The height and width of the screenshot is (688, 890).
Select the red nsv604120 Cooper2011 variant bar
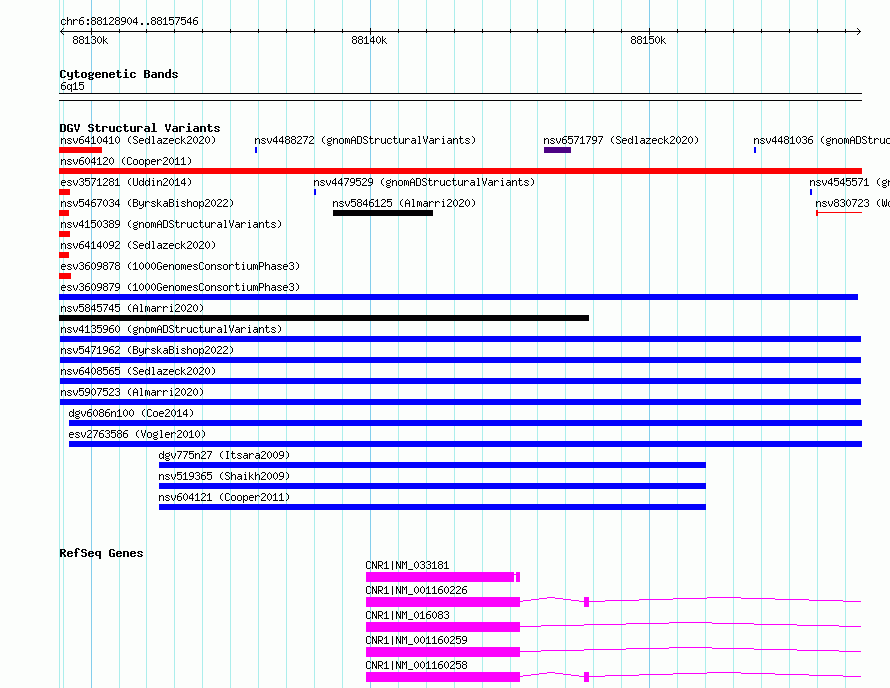tap(460, 171)
